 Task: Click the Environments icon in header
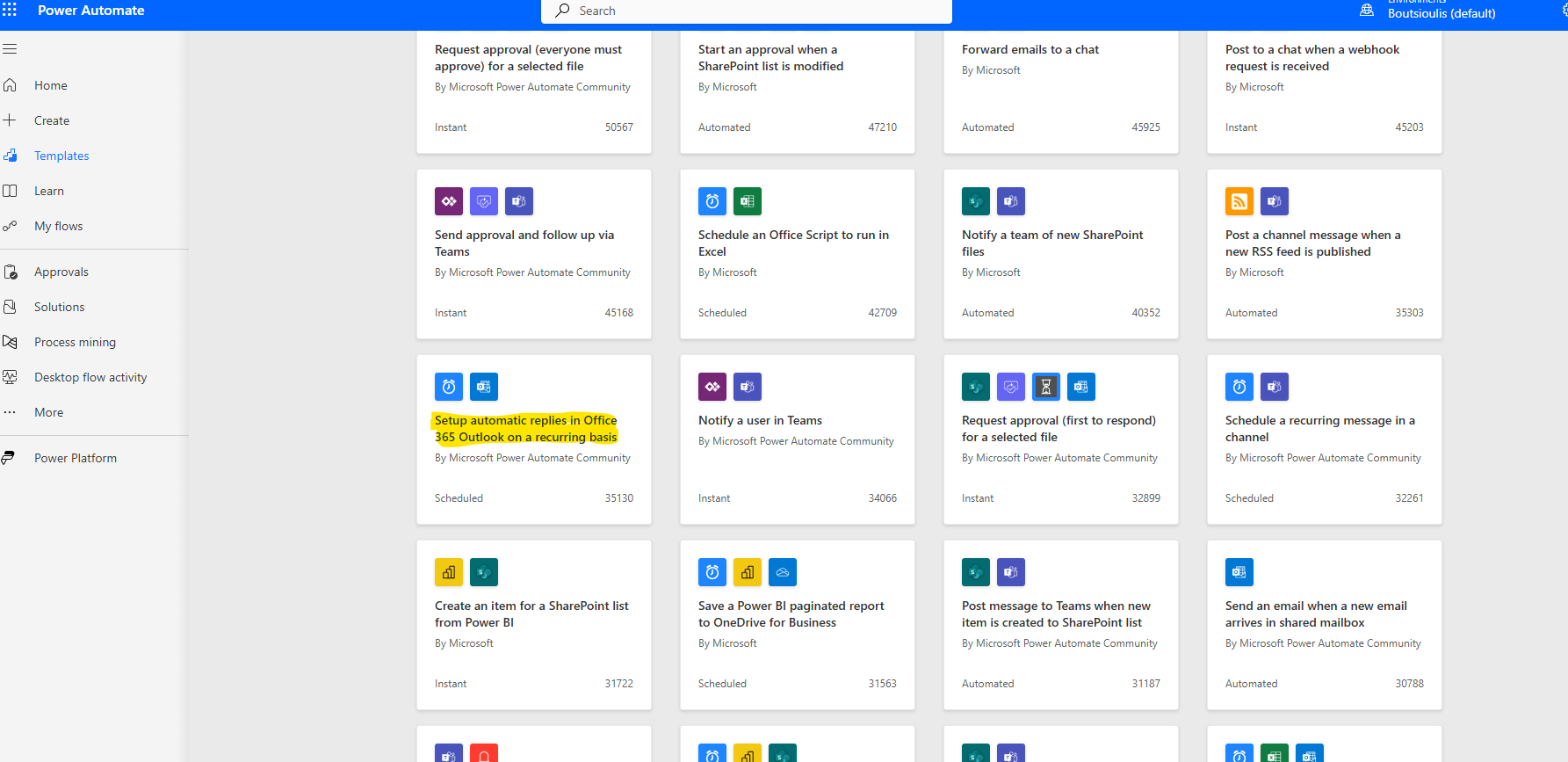(1367, 10)
